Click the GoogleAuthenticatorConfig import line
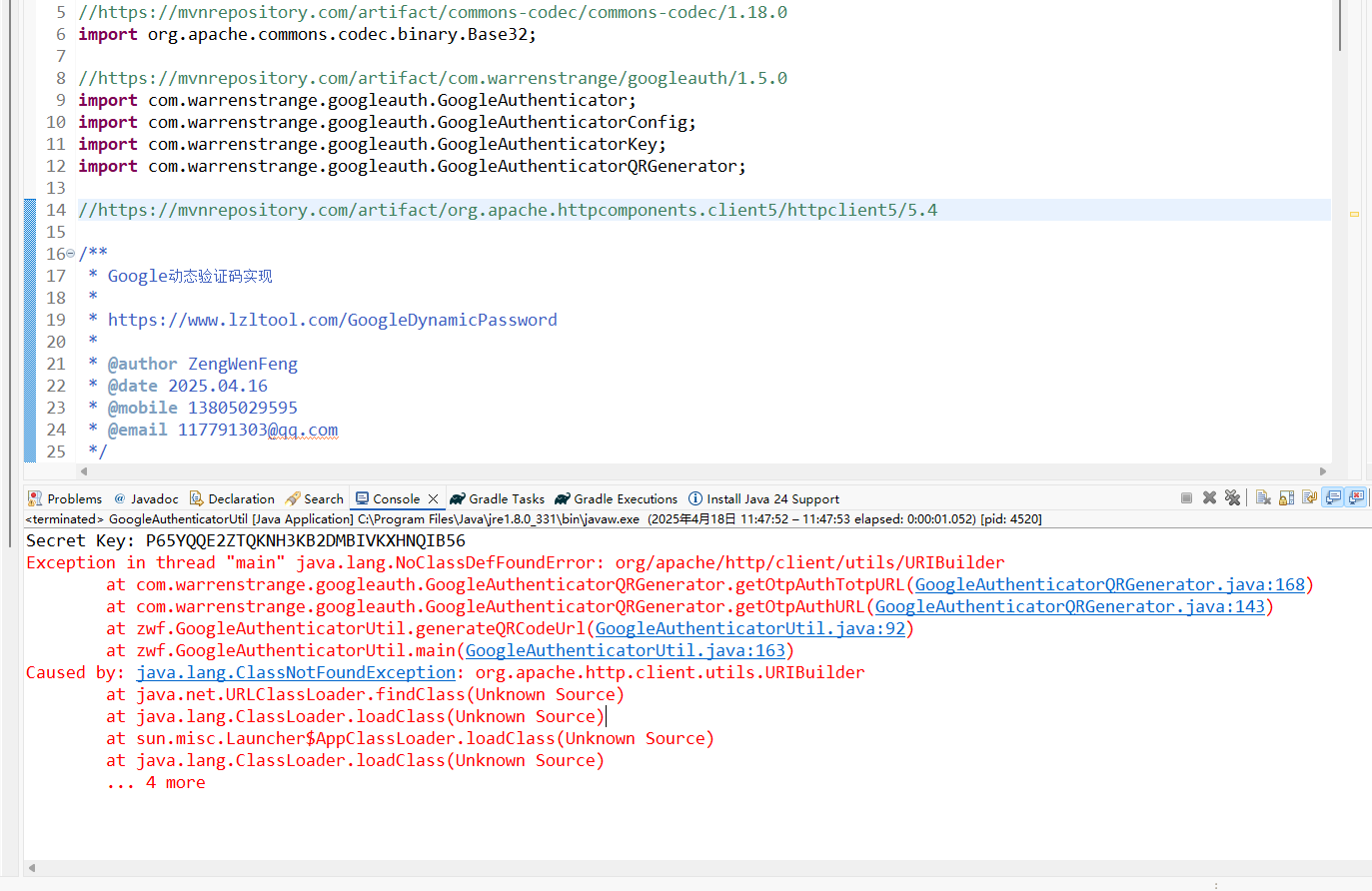Viewport: 1372px width, 891px height. pos(387,122)
